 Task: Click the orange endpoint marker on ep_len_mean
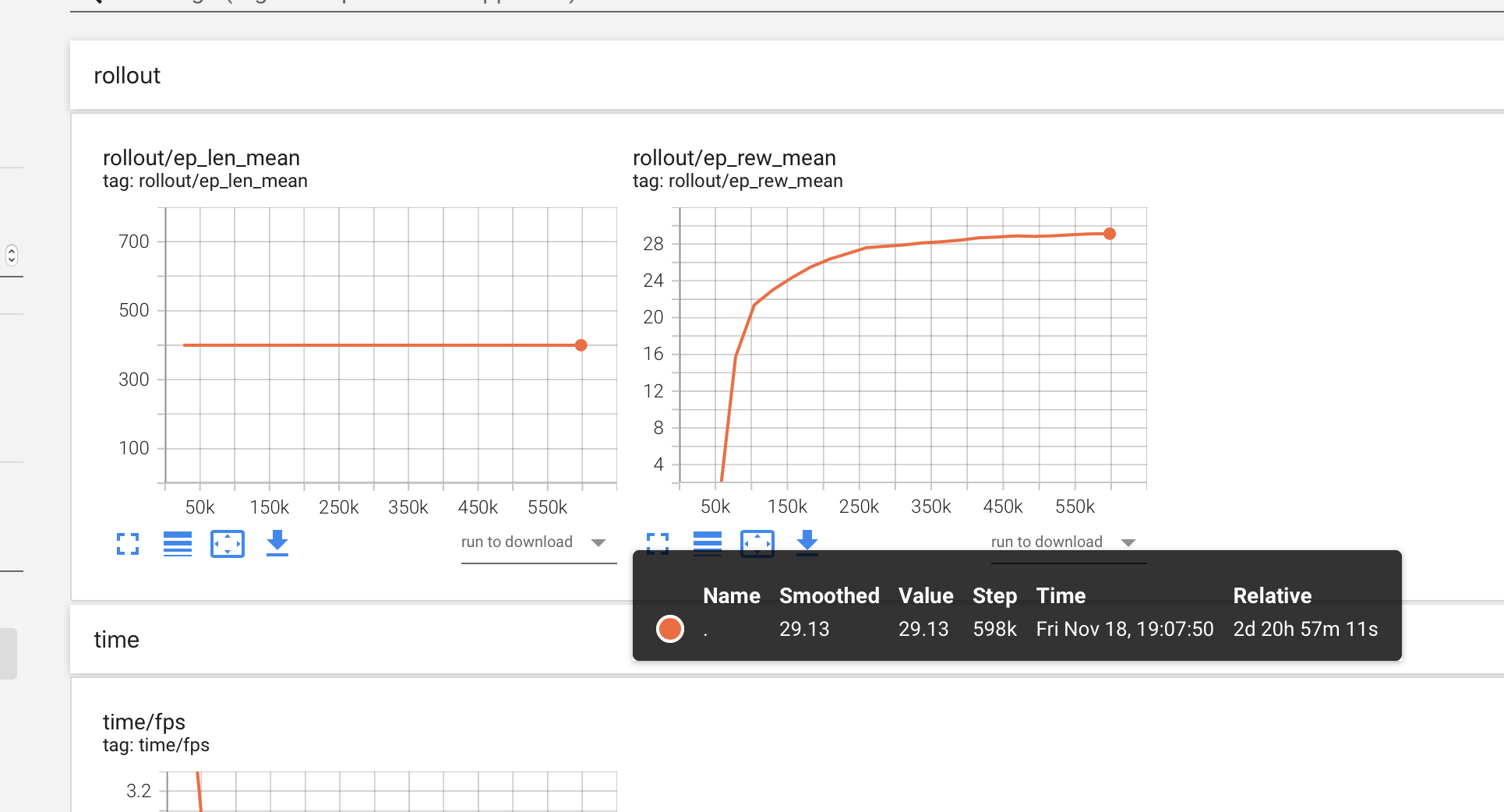pos(581,344)
